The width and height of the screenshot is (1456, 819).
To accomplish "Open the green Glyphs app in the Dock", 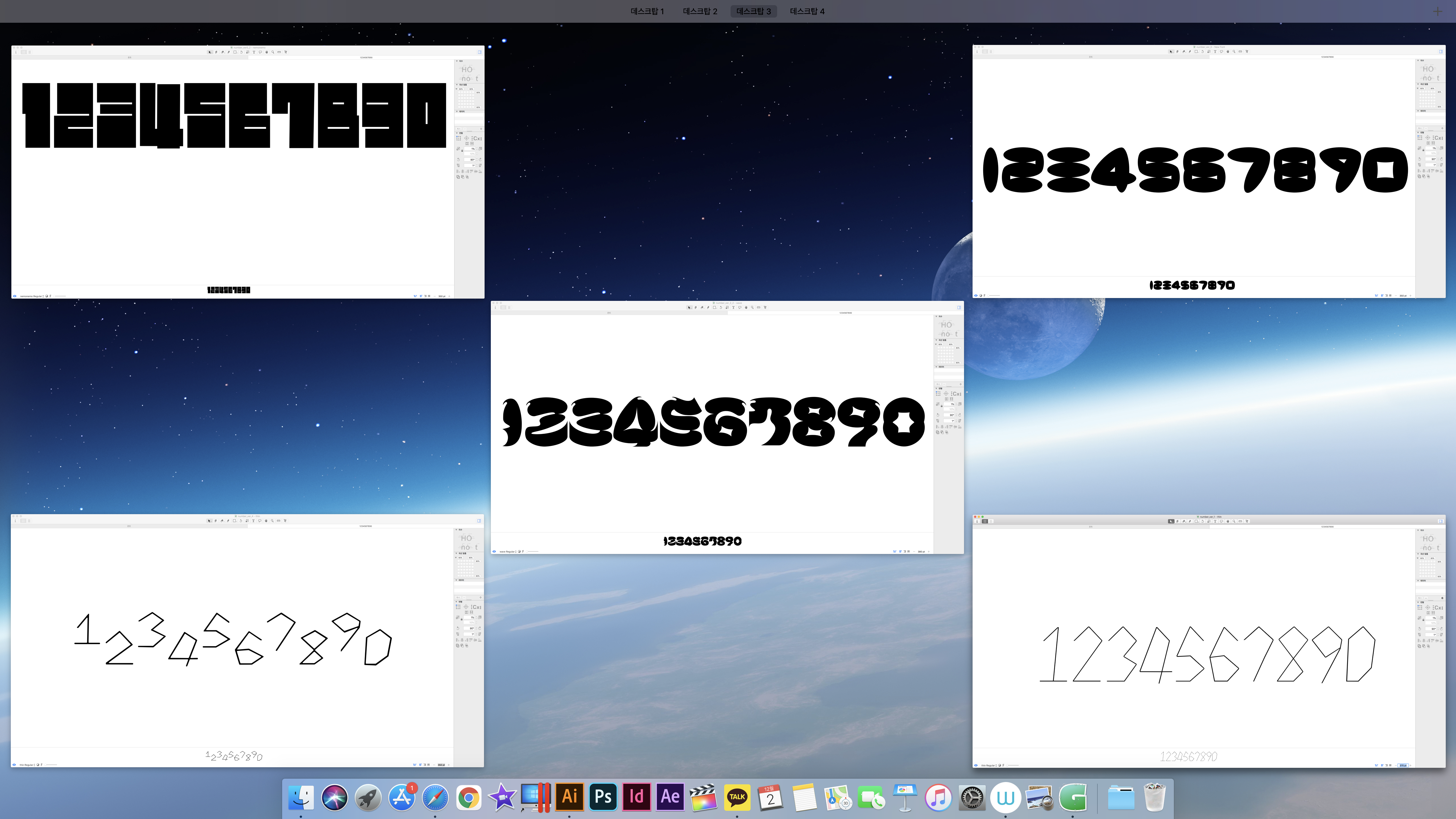I will 1072,797.
